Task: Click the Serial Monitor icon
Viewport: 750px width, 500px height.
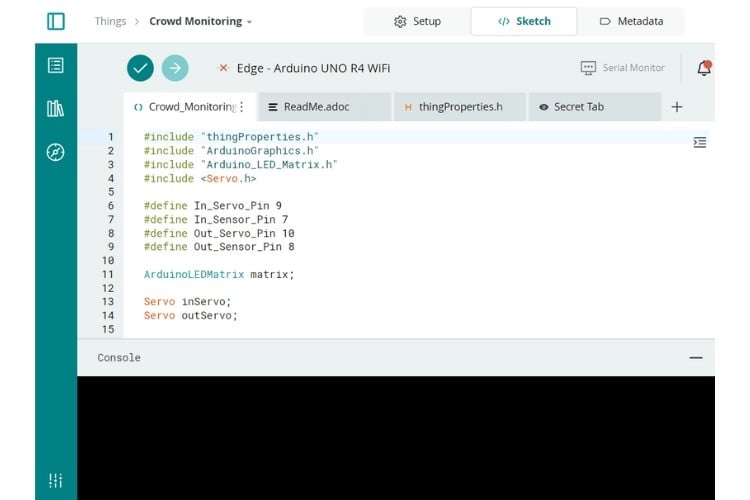Action: click(x=588, y=68)
